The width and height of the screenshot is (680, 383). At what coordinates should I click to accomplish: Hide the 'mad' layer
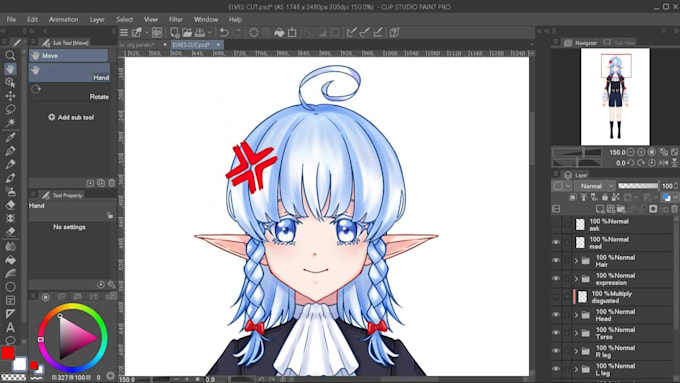point(556,242)
